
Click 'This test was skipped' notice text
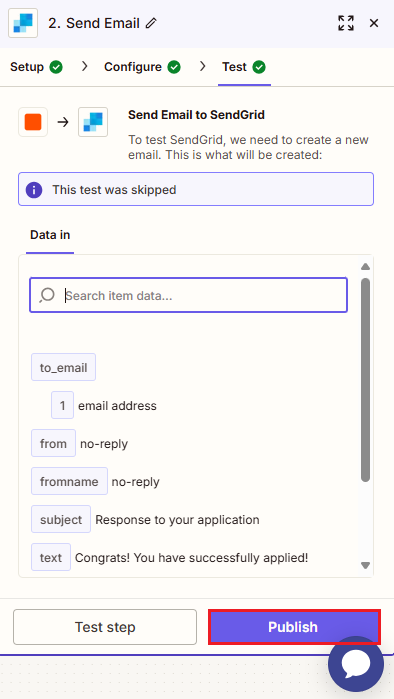coord(114,190)
